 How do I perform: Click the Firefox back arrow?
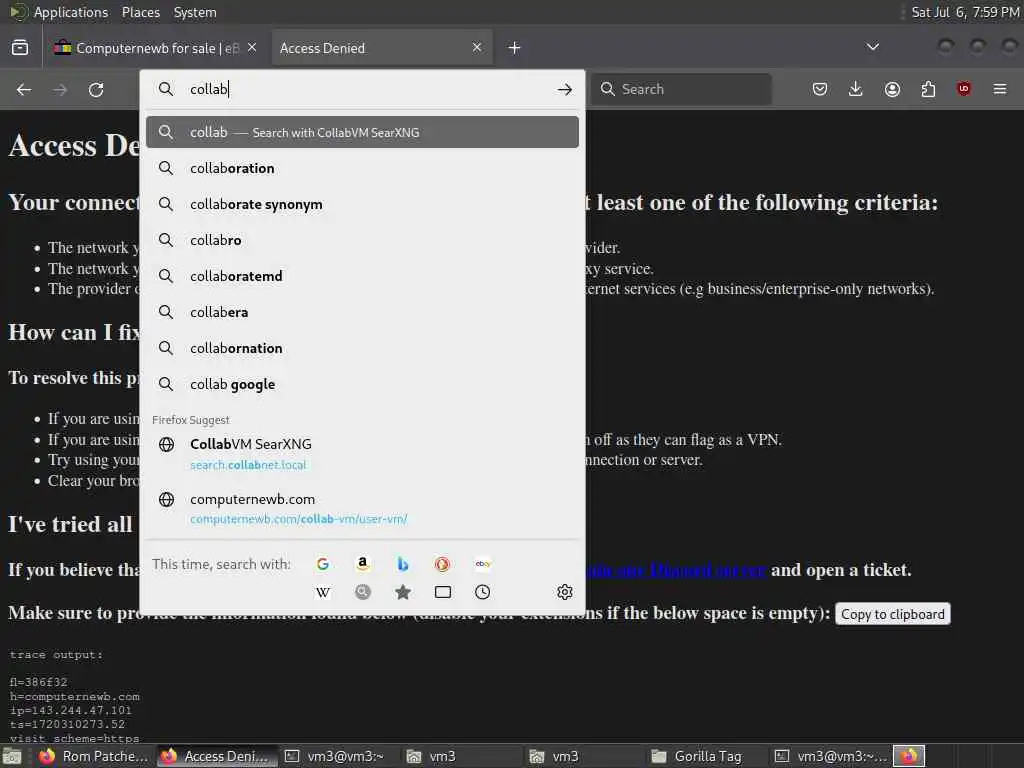24,89
